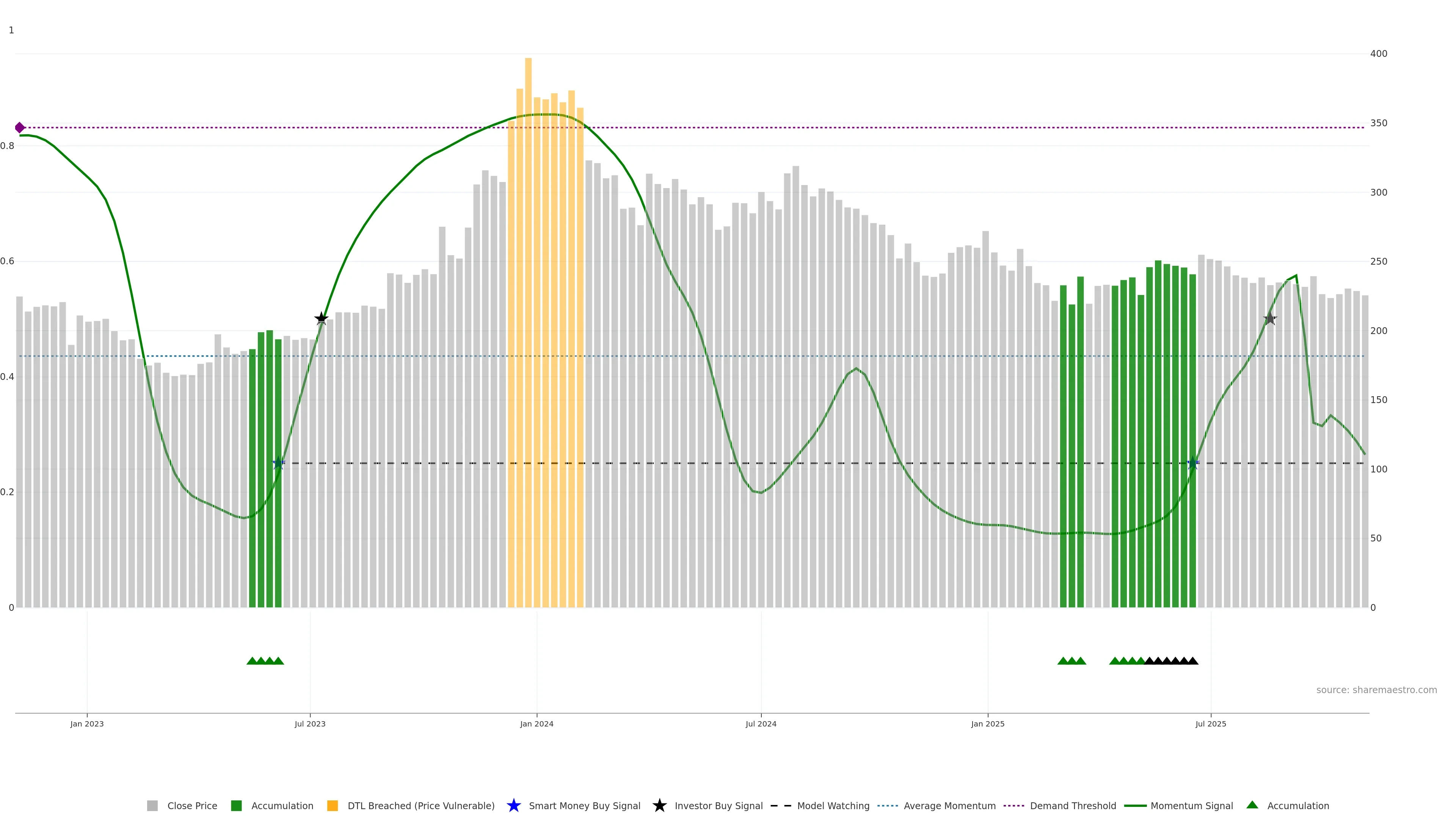Click the Jul 2024 axis label
This screenshot has width=1456, height=819.
(761, 724)
